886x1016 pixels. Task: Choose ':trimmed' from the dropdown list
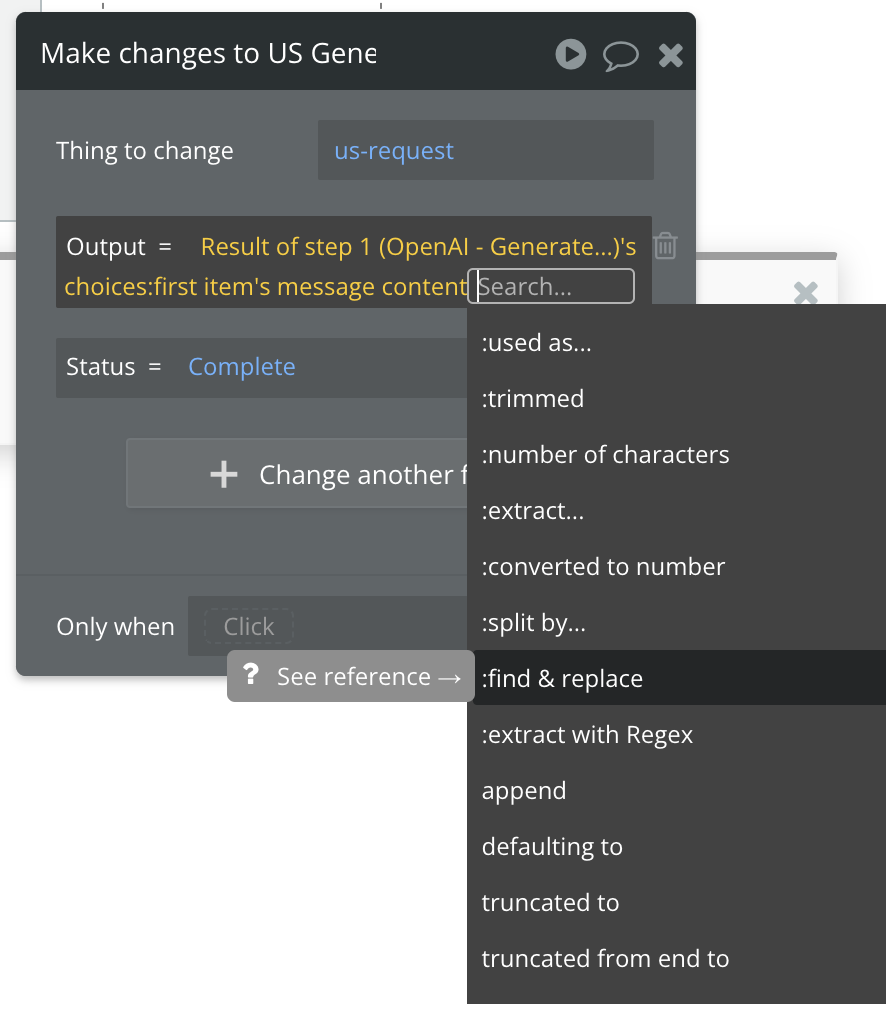click(x=533, y=399)
